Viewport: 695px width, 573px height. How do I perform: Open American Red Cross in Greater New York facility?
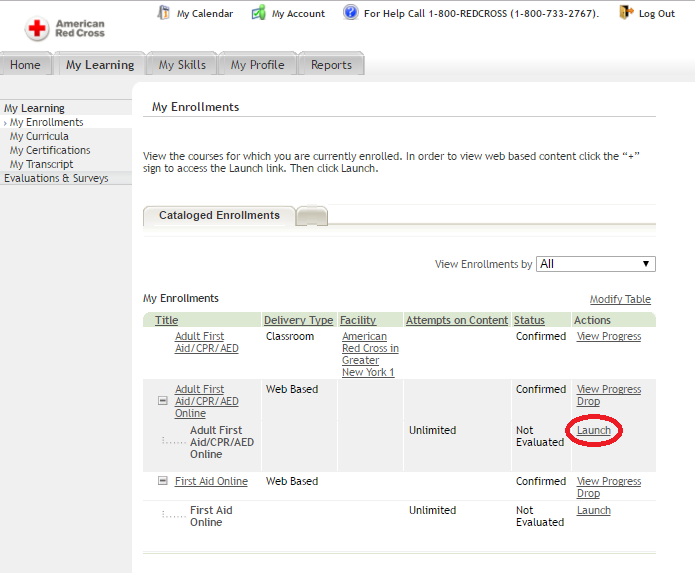click(x=370, y=354)
